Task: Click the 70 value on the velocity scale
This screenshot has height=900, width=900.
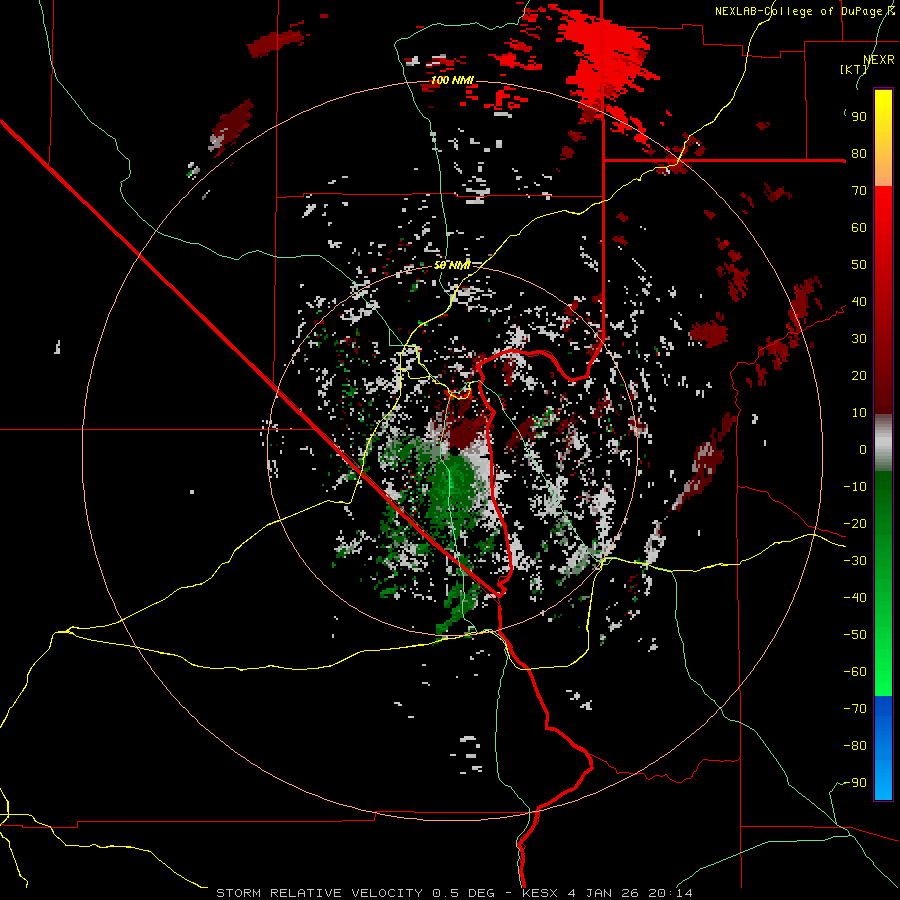Action: pos(859,191)
